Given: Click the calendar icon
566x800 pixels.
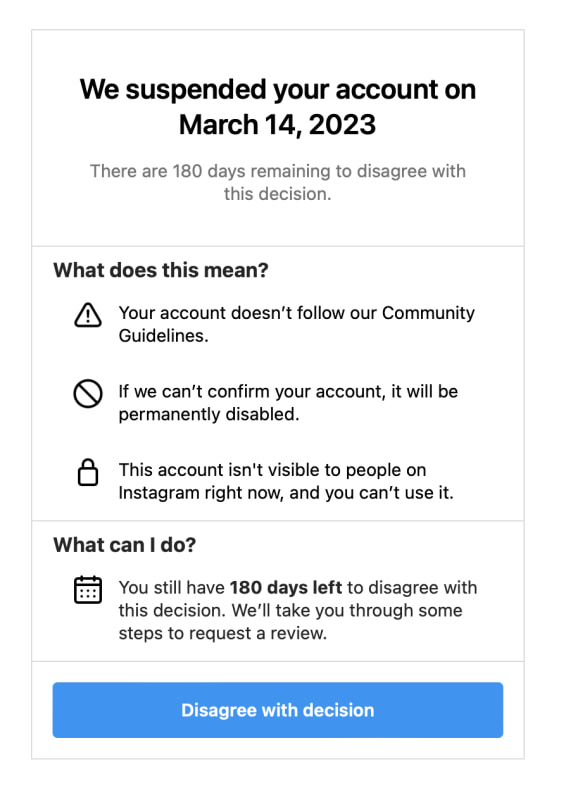Looking at the screenshot, I should [88, 590].
